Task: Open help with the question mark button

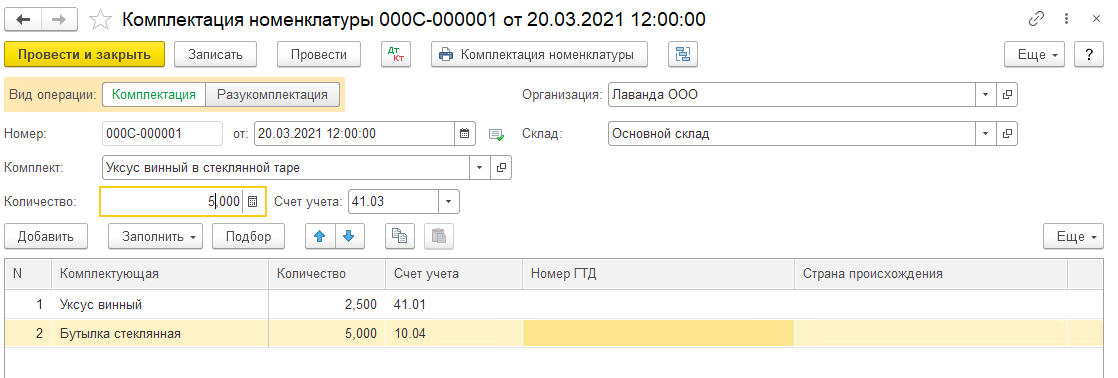Action: coord(1089,54)
